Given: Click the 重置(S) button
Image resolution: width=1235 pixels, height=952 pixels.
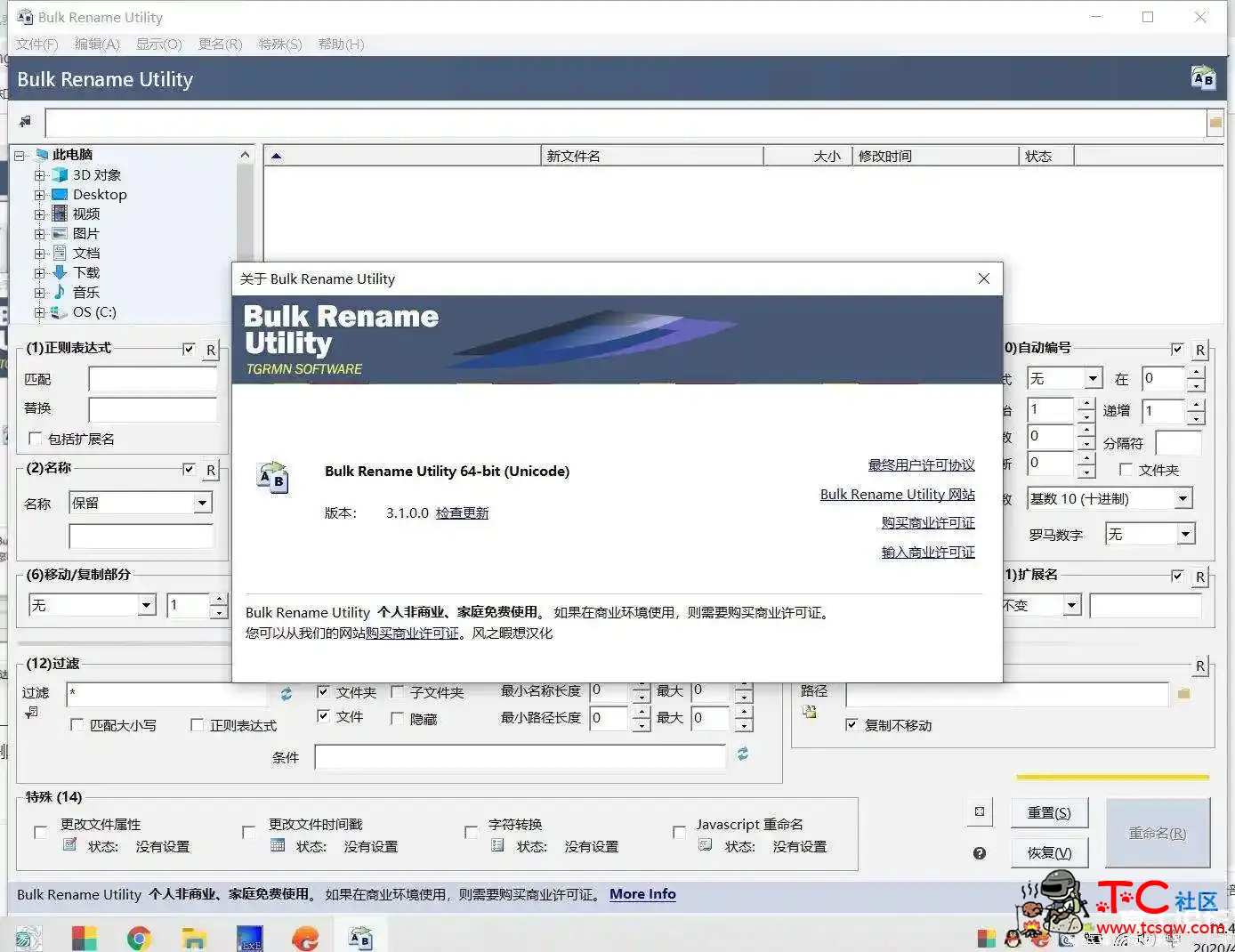Looking at the screenshot, I should tap(1049, 812).
